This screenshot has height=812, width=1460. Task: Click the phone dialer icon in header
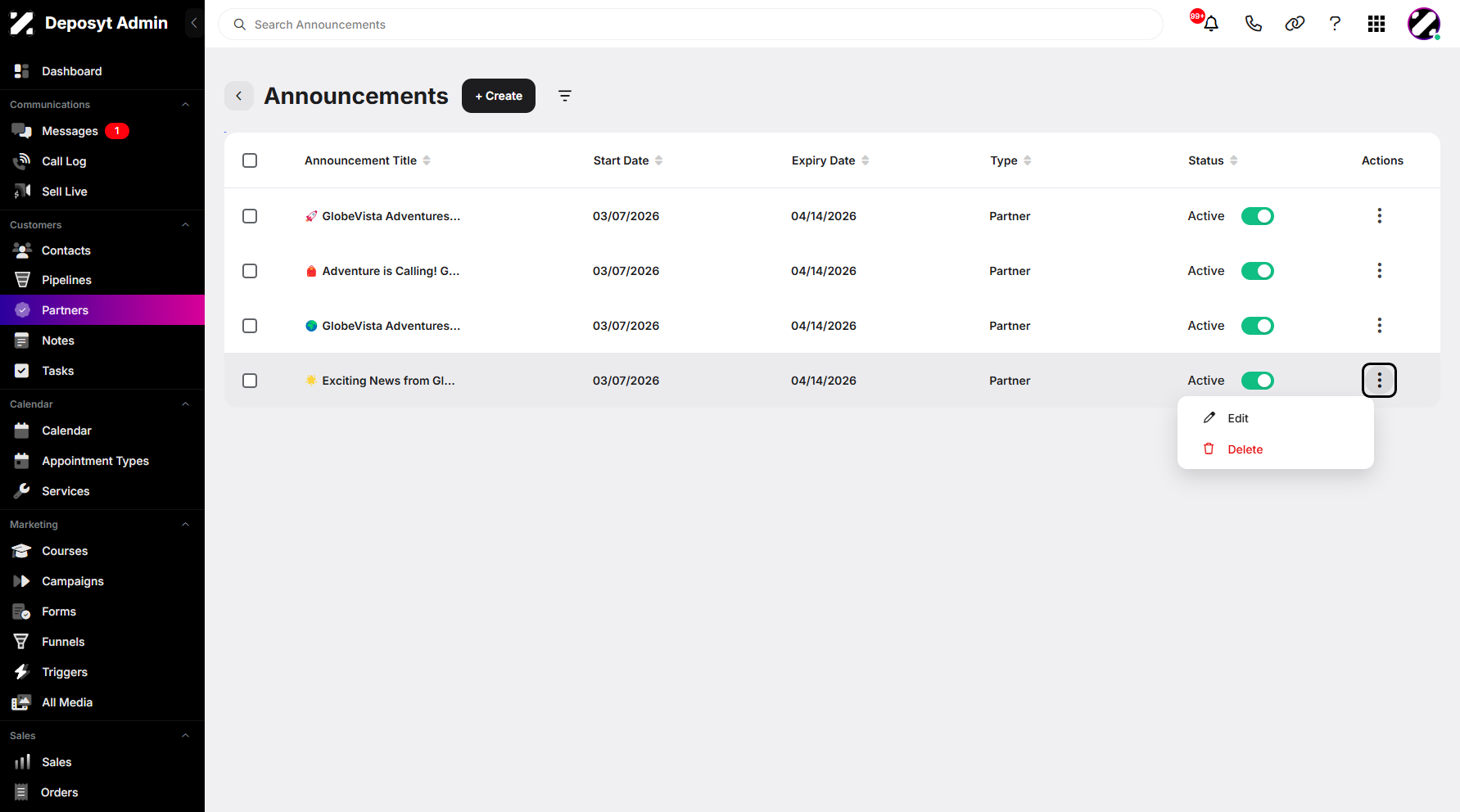coord(1253,24)
